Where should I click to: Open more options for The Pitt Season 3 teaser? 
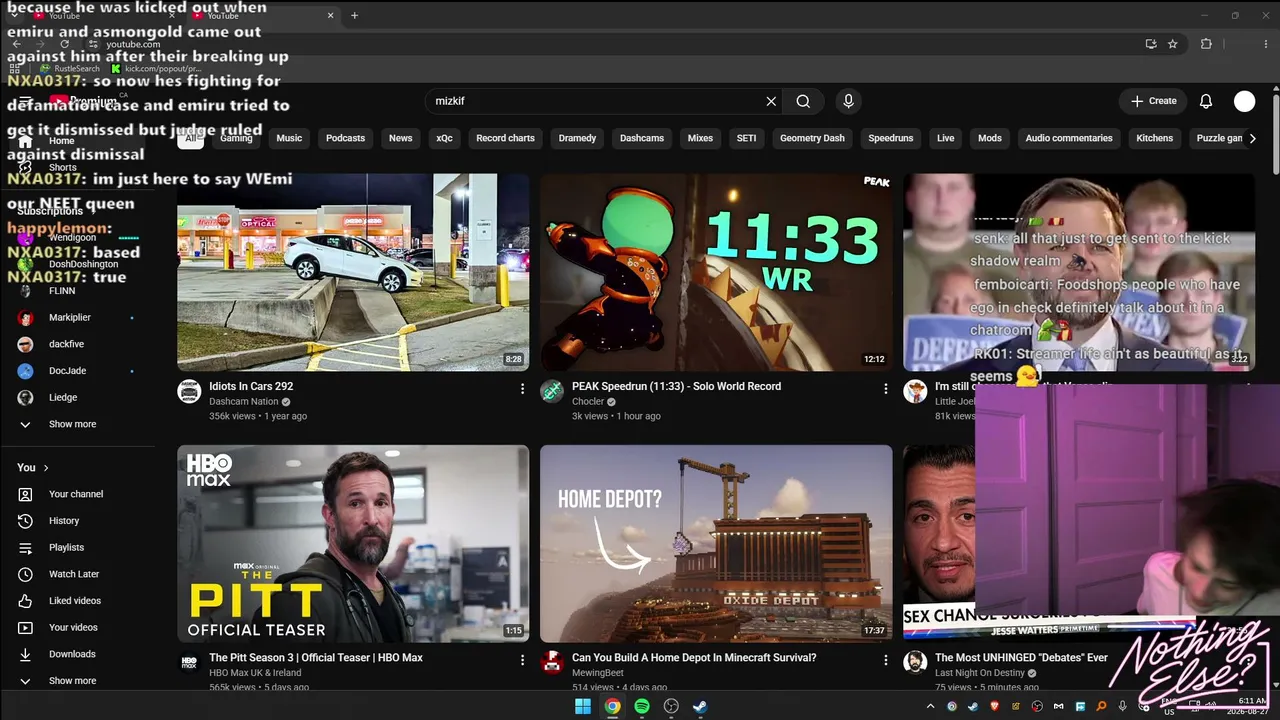click(522, 659)
